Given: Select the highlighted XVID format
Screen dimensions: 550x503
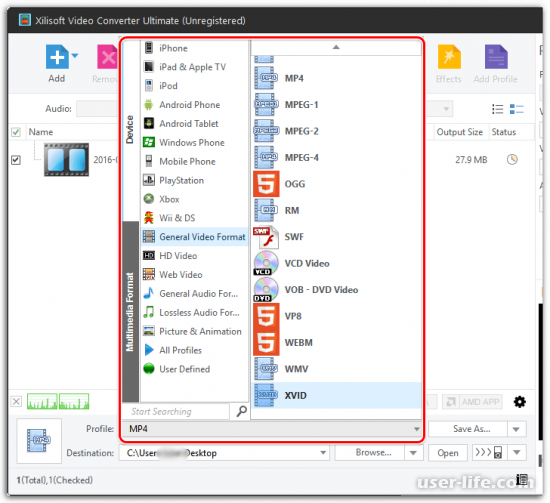Looking at the screenshot, I should (x=337, y=395).
